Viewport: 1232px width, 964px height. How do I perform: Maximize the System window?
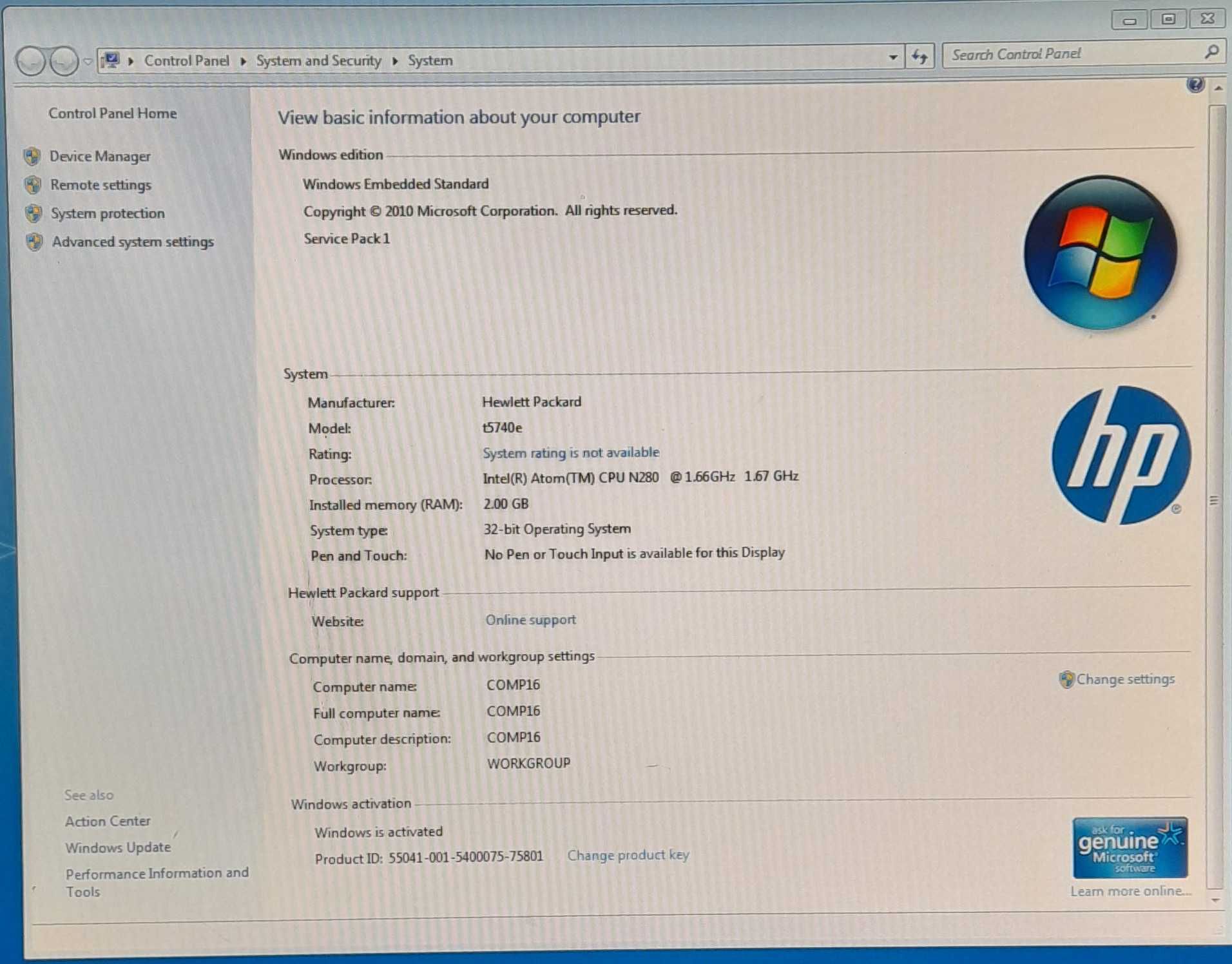pyautogui.click(x=1168, y=19)
